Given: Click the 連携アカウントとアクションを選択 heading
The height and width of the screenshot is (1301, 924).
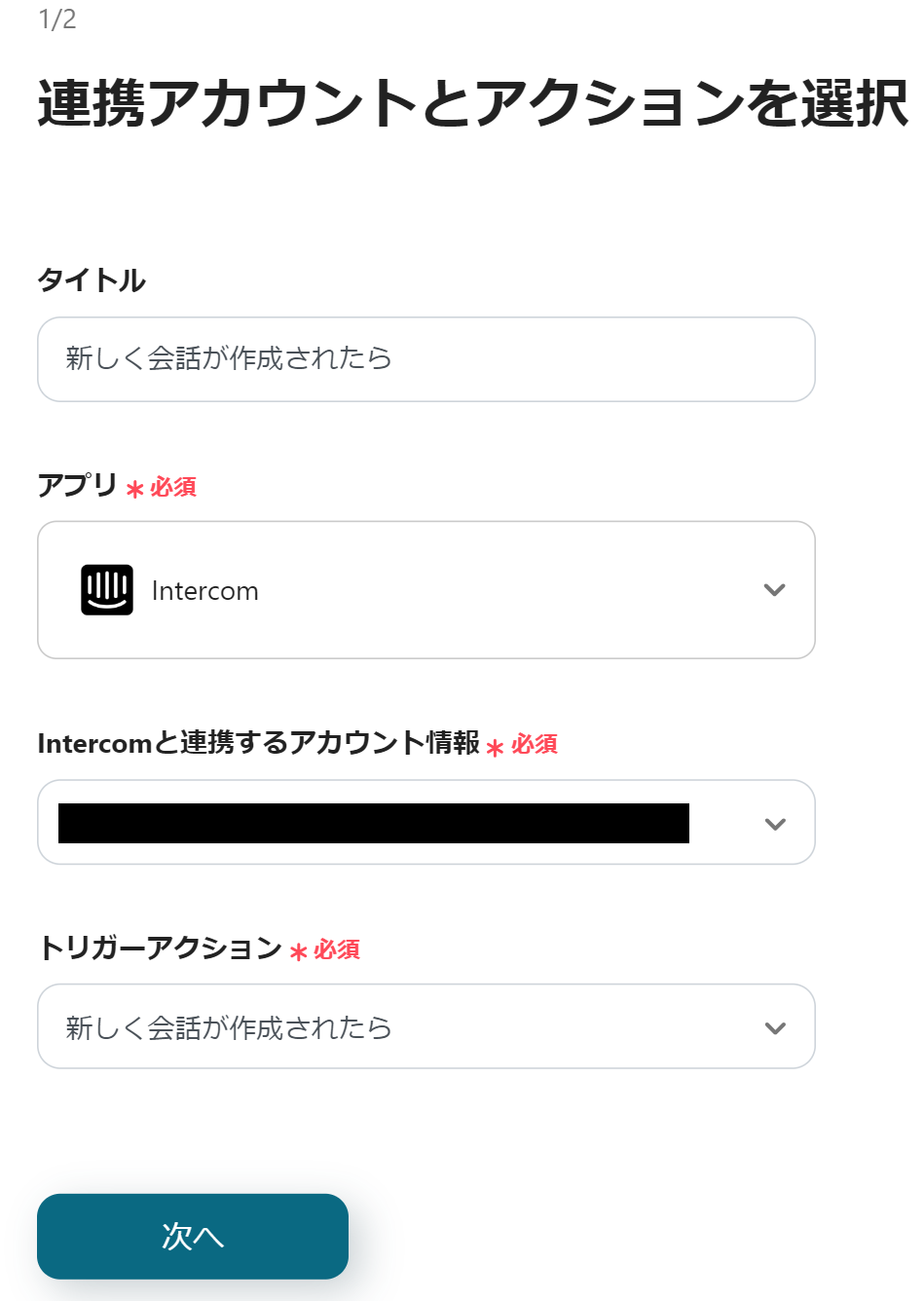Looking at the screenshot, I should coord(472,103).
